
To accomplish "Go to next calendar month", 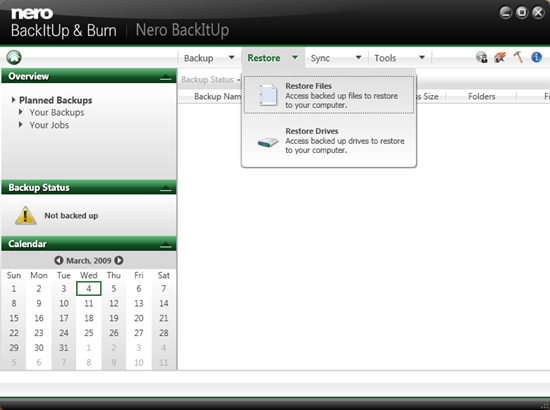I will (119, 260).
